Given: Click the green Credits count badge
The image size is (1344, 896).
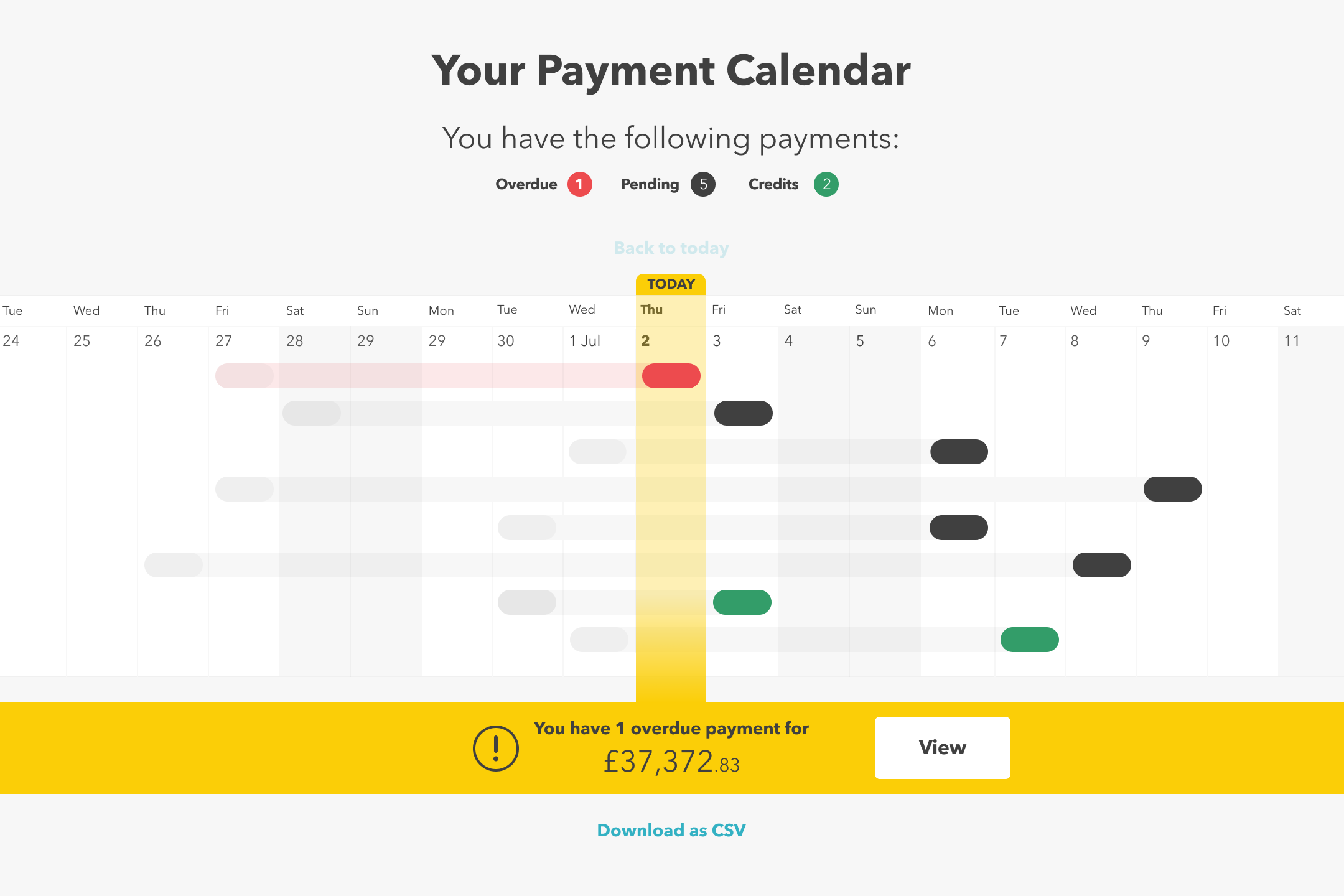Looking at the screenshot, I should click(826, 184).
